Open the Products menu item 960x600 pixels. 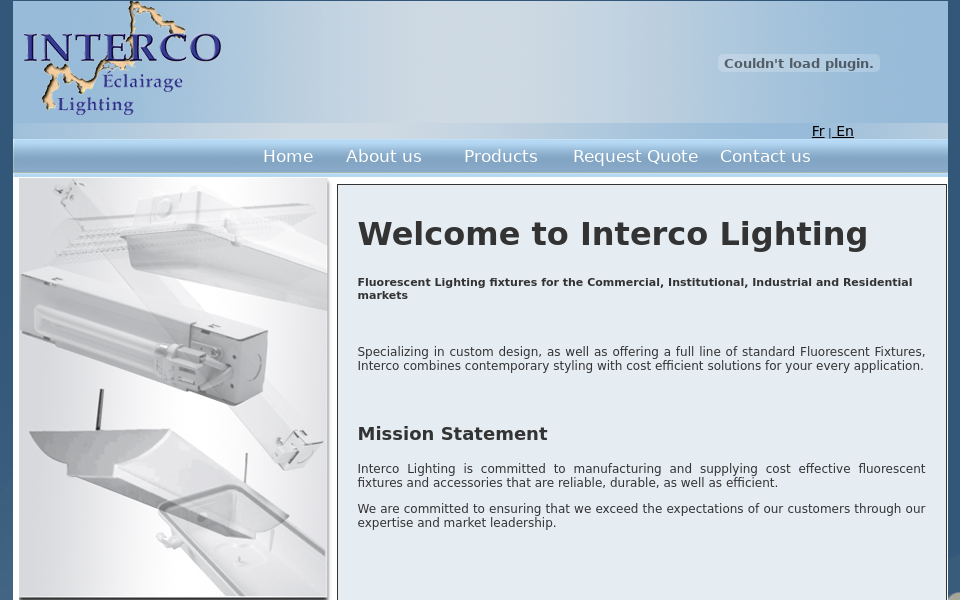(500, 156)
